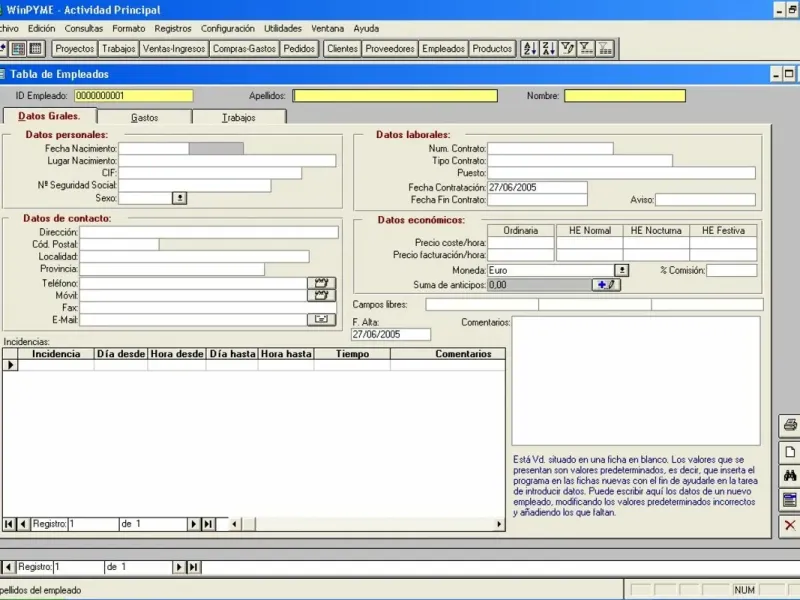This screenshot has width=800, height=600.
Task: Click the printer icon on the right sidebar
Action: click(789, 427)
